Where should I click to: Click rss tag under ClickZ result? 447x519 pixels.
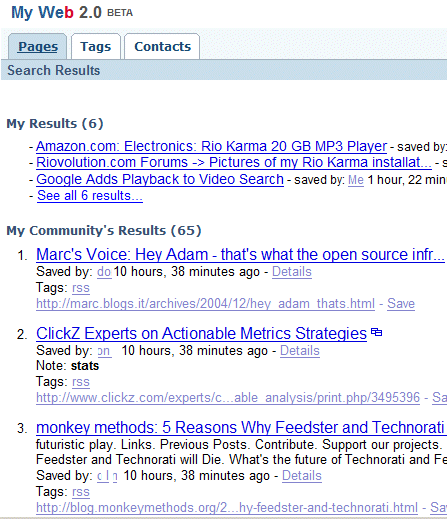point(81,382)
